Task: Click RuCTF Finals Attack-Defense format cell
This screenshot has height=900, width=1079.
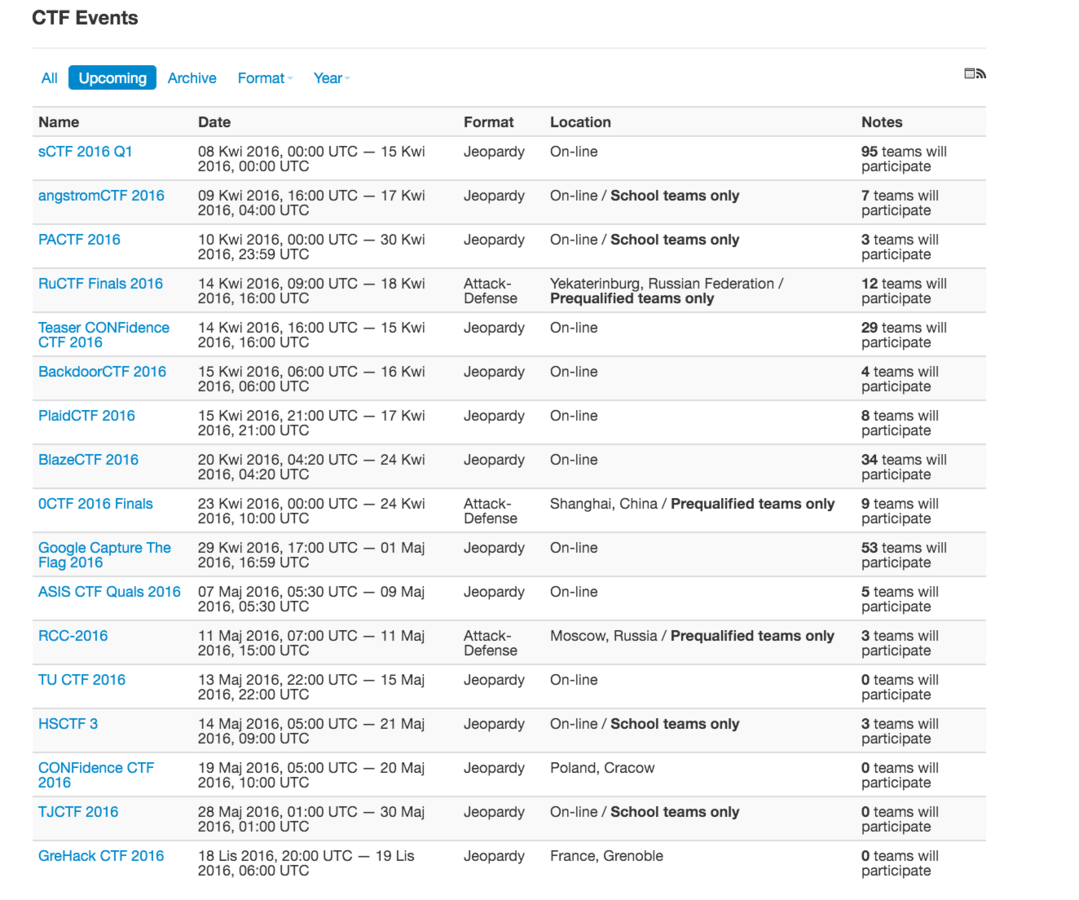Action: pos(490,291)
